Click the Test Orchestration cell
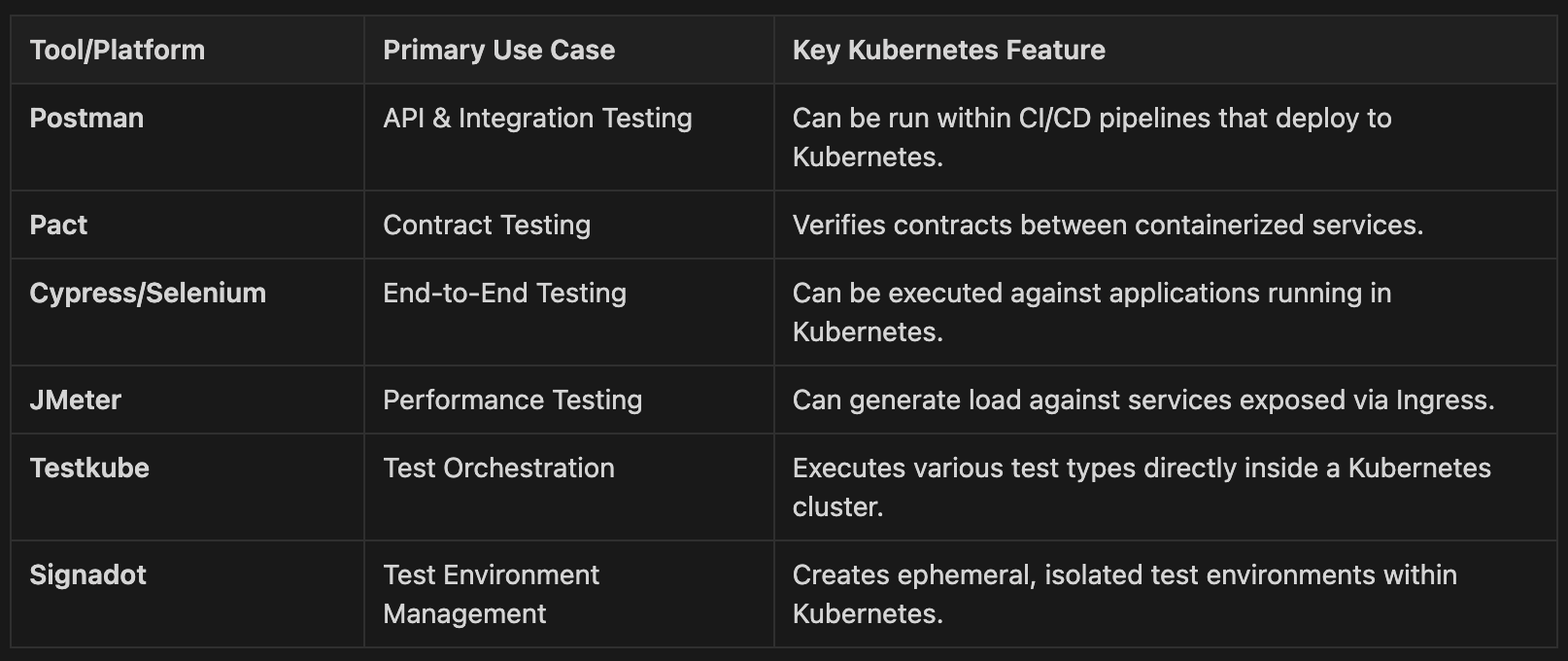The height and width of the screenshot is (661, 1568). [498, 469]
